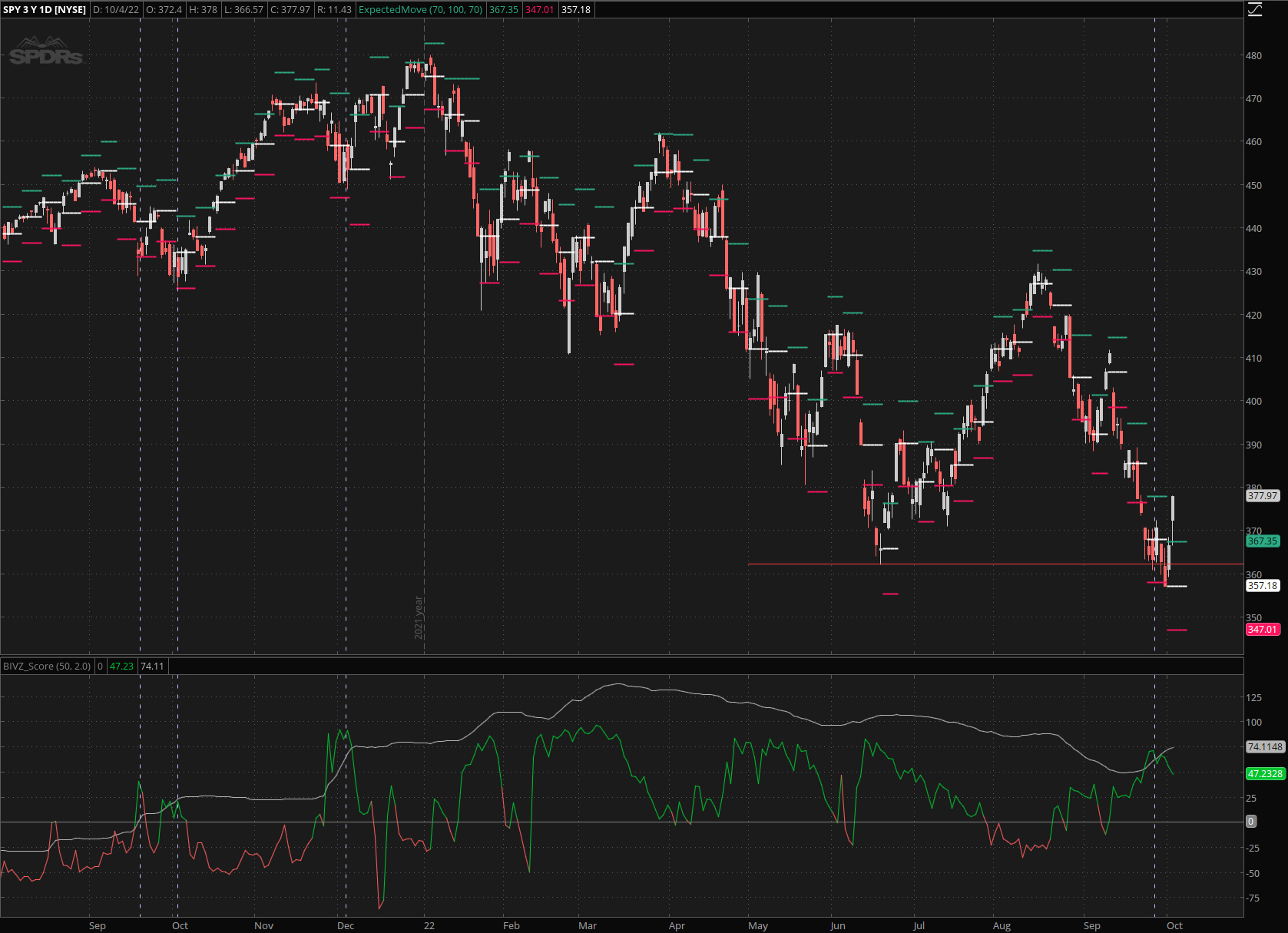Click the Feb label on time axis
This screenshot has height=933, width=1288.
[511, 925]
